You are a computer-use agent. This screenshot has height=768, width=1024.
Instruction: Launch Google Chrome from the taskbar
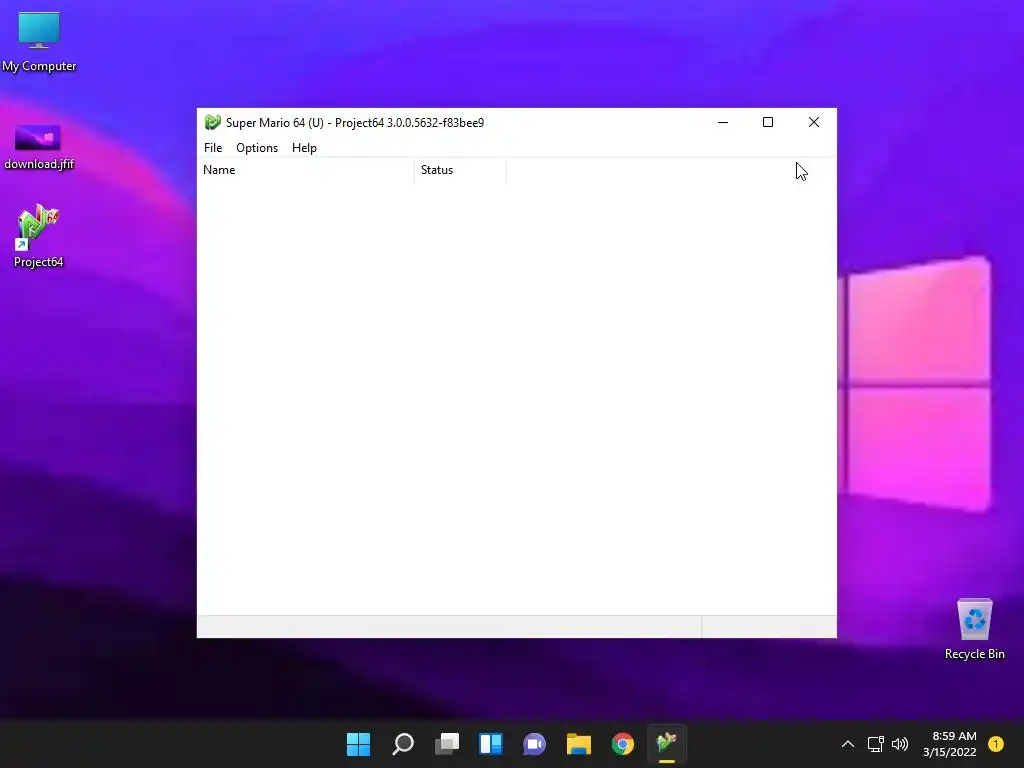[623, 744]
